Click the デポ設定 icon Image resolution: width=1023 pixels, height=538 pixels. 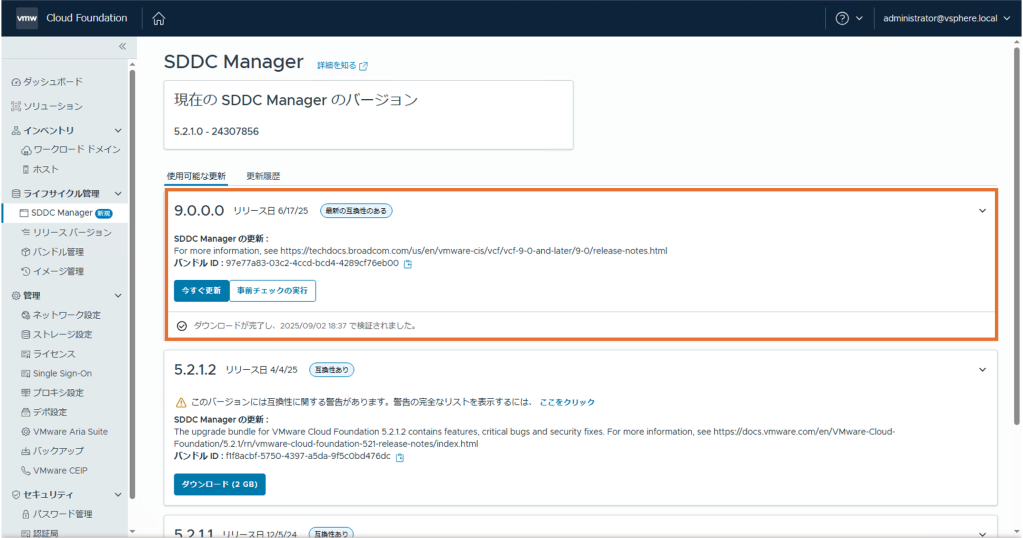pos(25,412)
